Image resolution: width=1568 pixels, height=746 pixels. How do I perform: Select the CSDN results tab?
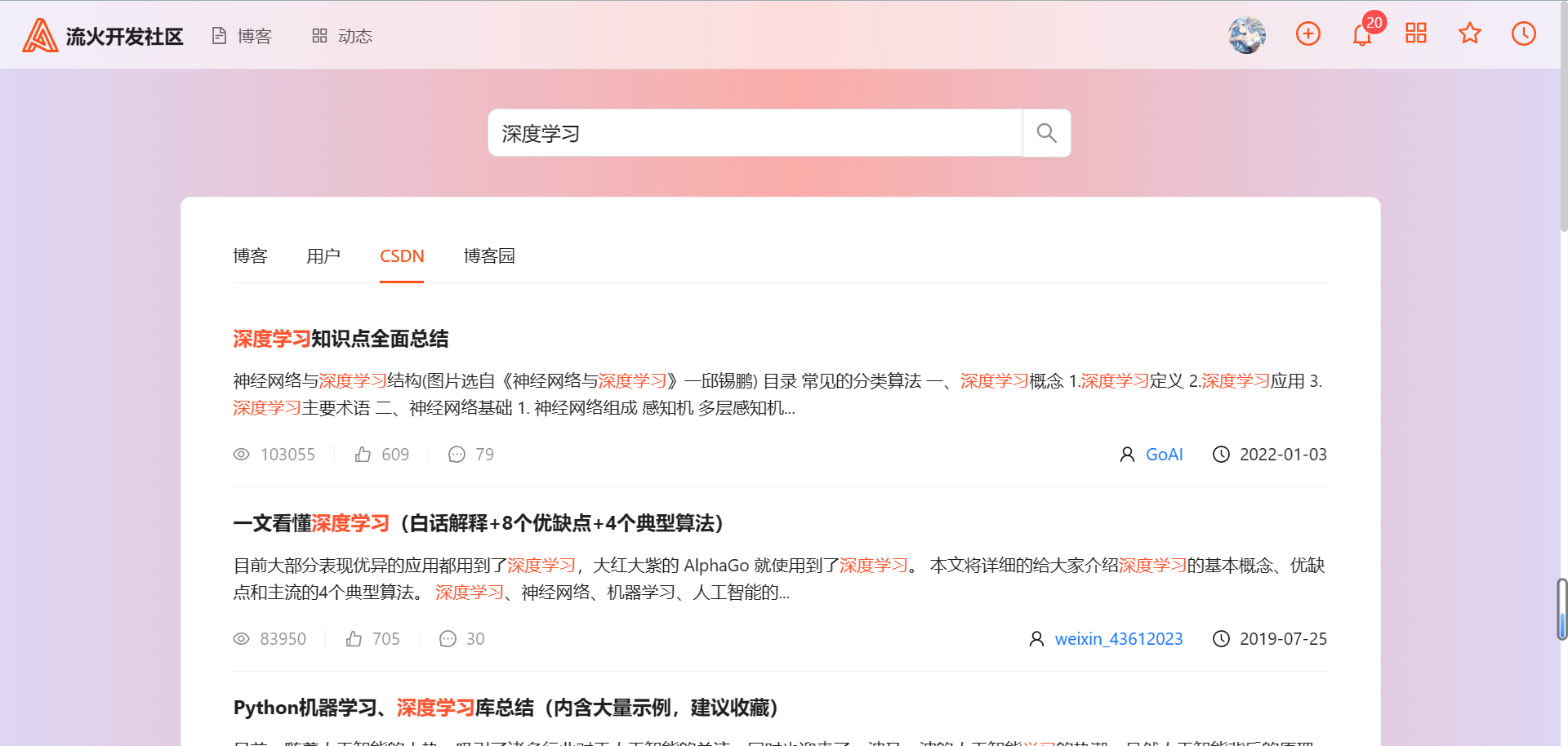click(402, 256)
